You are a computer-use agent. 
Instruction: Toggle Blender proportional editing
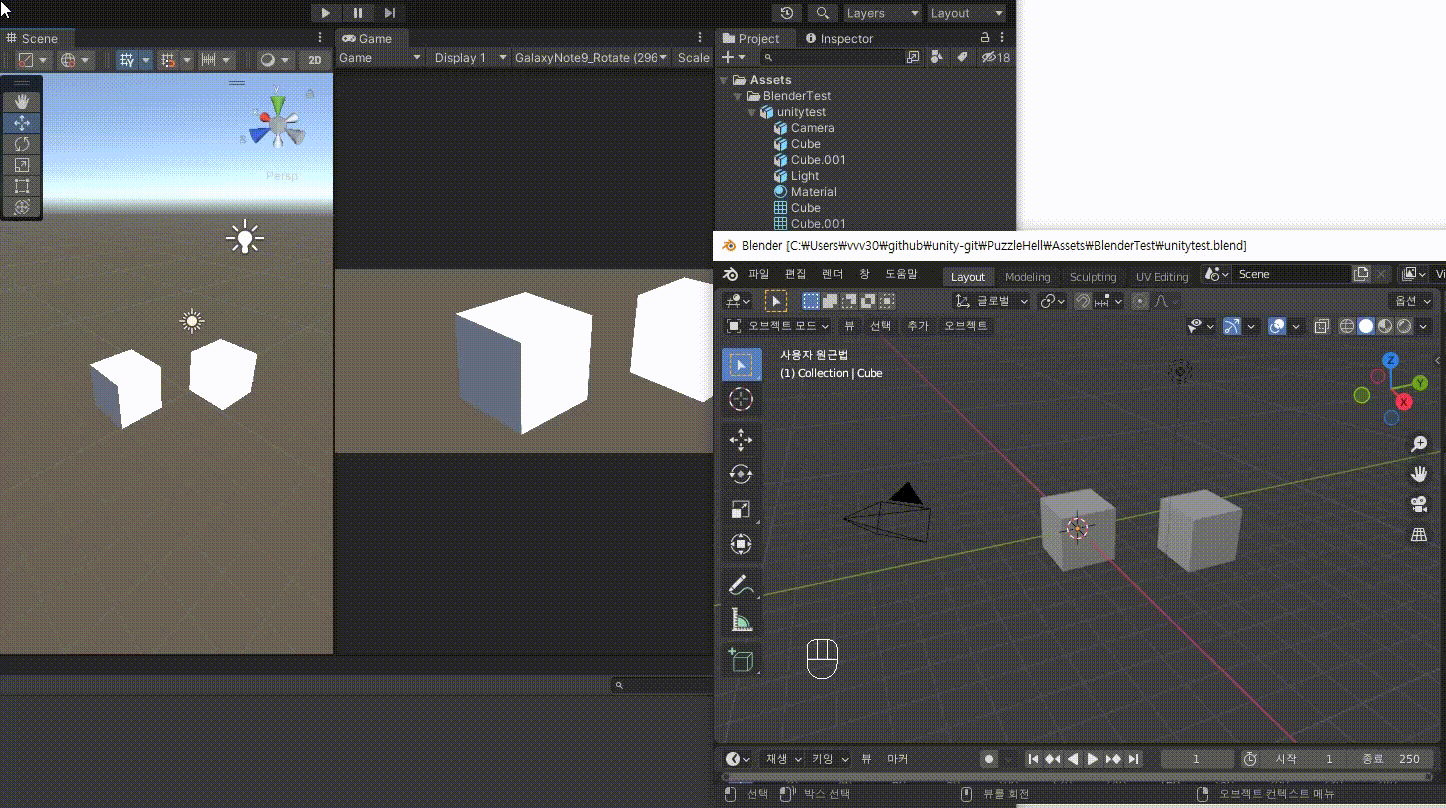click(1140, 301)
